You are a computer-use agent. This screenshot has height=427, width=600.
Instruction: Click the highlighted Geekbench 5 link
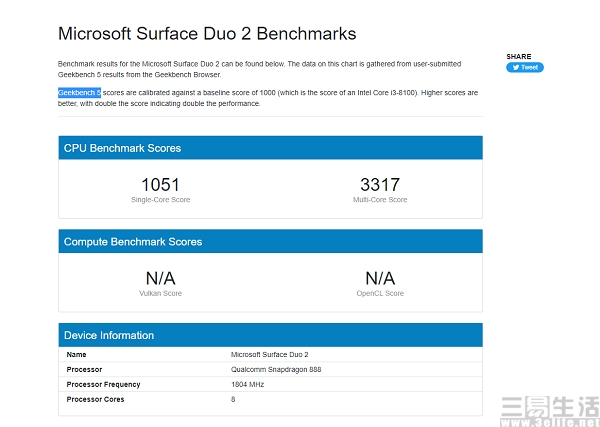tap(79, 93)
